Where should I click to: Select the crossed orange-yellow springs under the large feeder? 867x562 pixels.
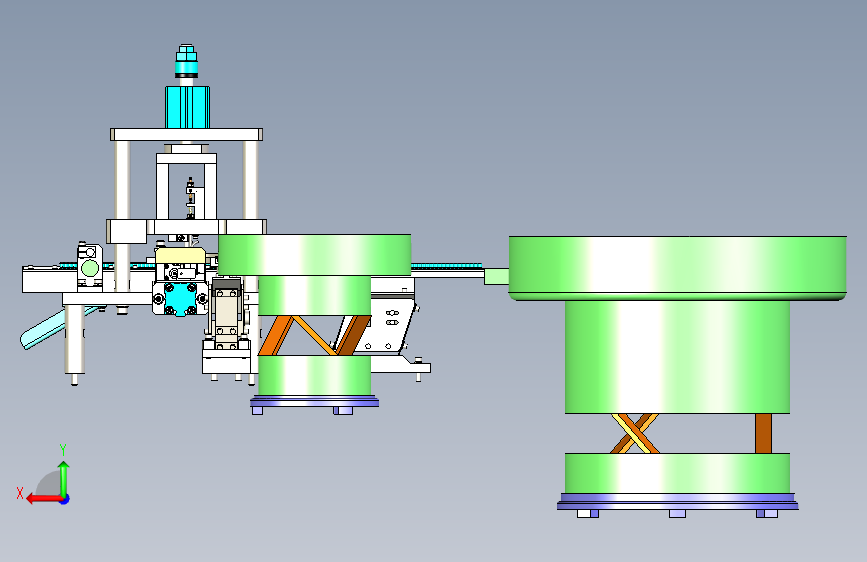(635, 433)
